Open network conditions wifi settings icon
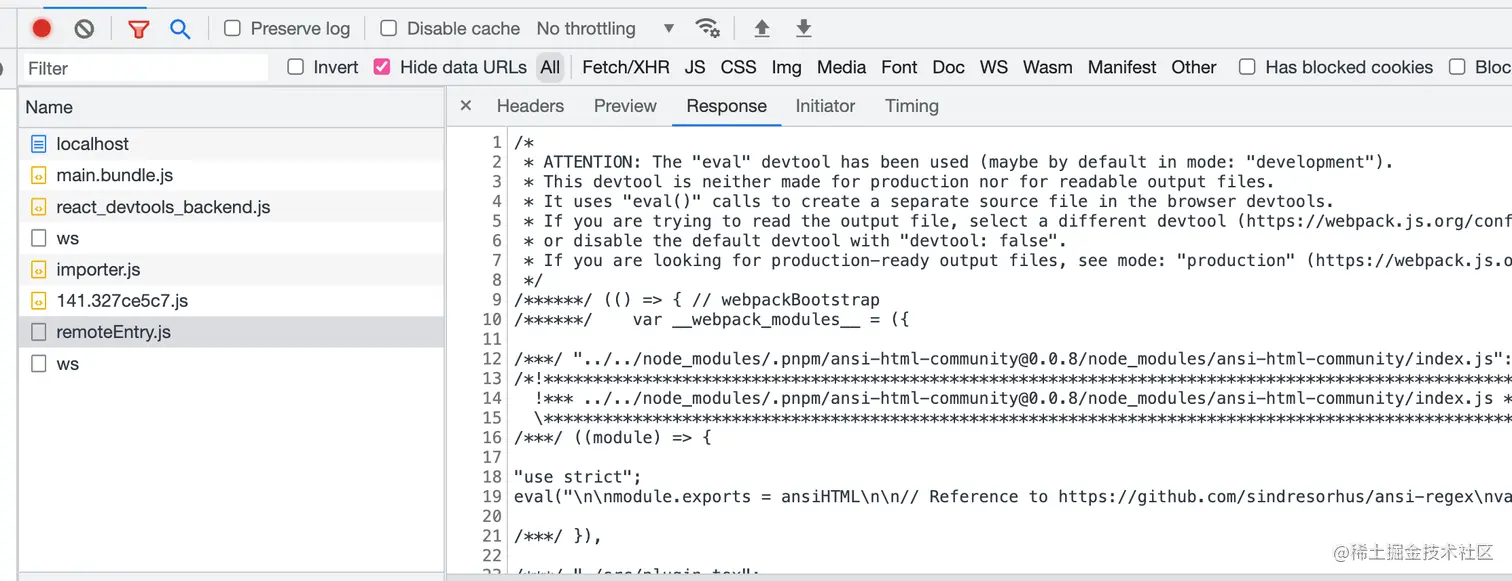This screenshot has width=1512, height=581. [708, 28]
